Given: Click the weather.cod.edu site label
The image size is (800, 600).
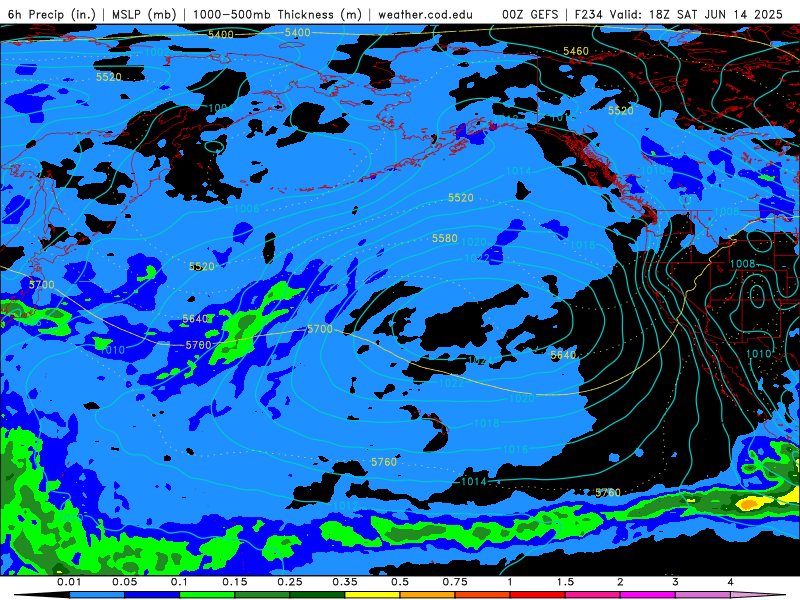Looking at the screenshot, I should [425, 14].
